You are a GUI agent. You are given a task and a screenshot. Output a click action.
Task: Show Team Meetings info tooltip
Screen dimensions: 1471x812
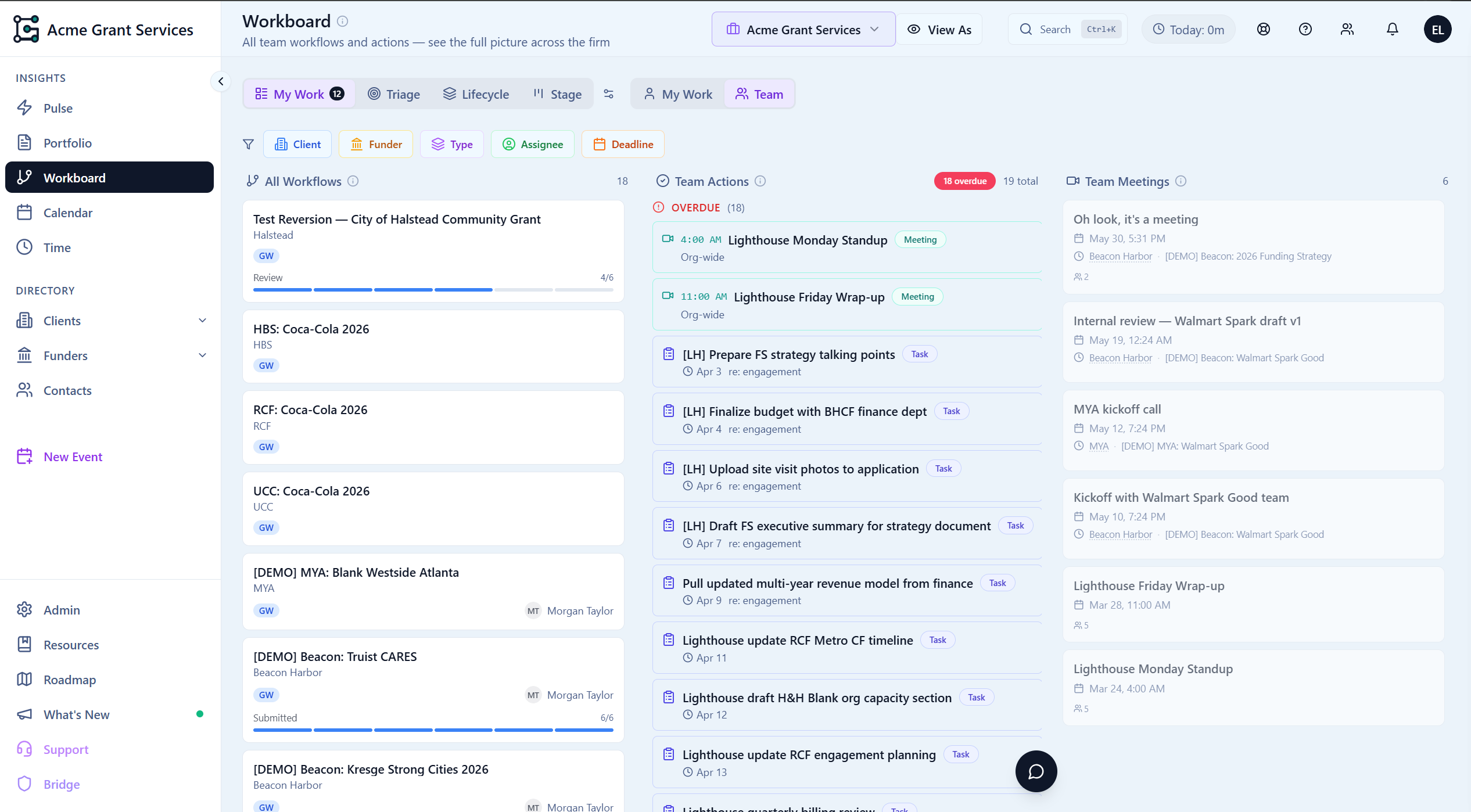pyautogui.click(x=1181, y=181)
